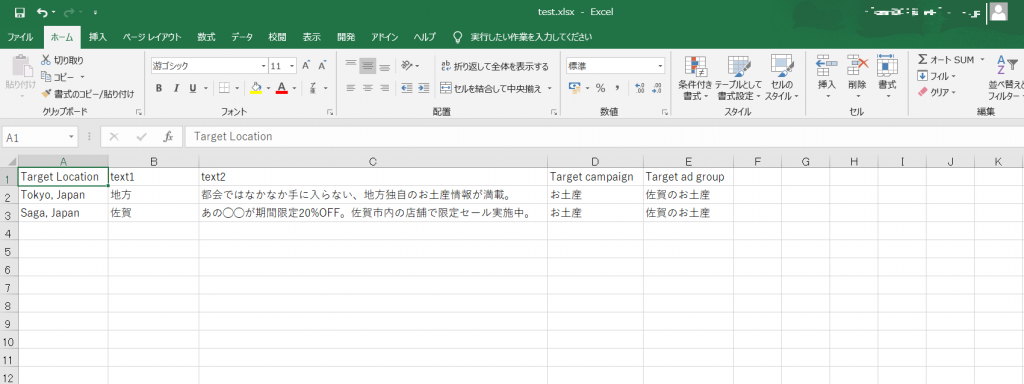
Task: Click the accounting currency format icon
Action: point(575,88)
